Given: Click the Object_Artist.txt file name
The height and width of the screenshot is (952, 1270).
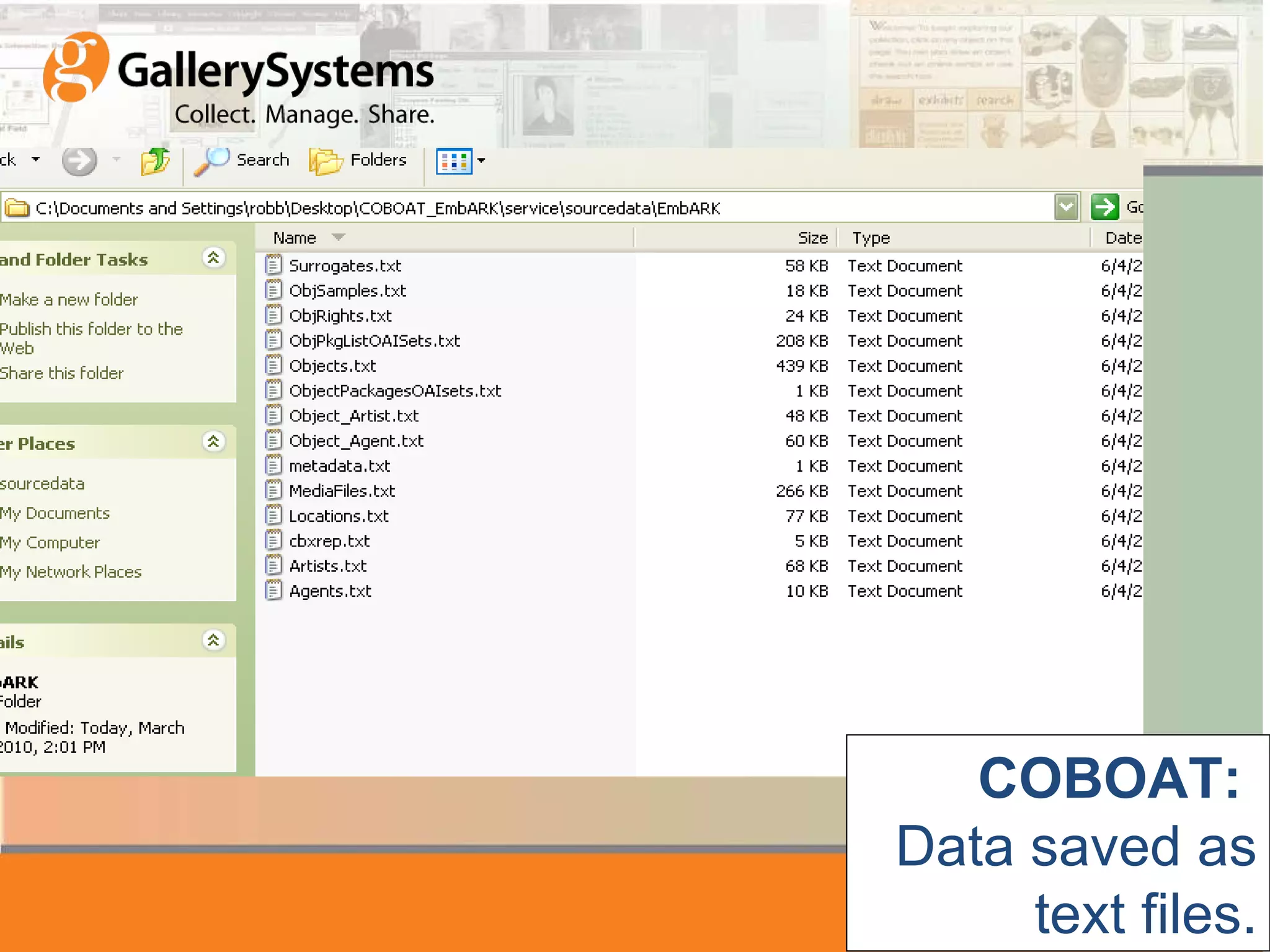Looking at the screenshot, I should pos(354,416).
